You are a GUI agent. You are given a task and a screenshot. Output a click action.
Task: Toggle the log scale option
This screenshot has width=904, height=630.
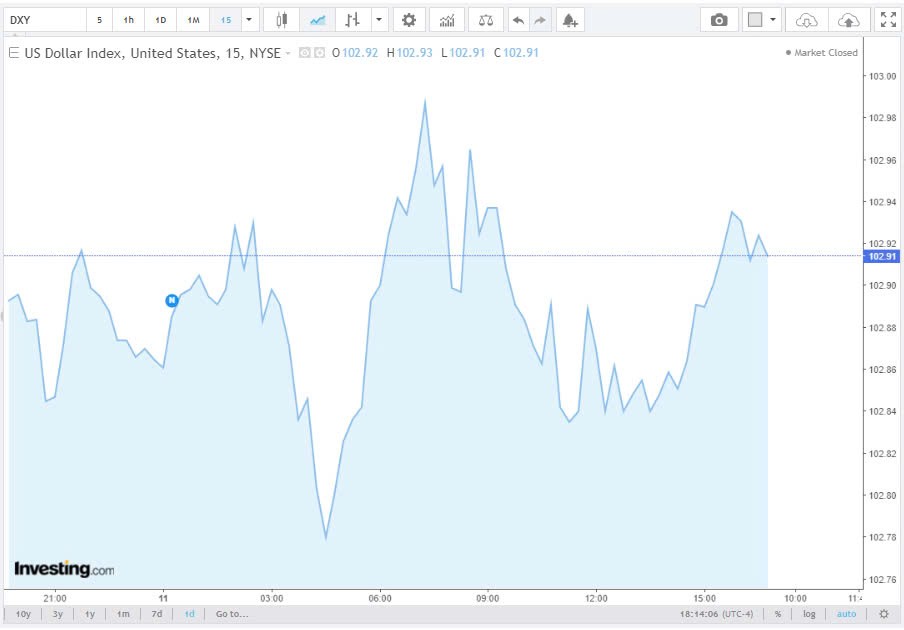click(809, 614)
